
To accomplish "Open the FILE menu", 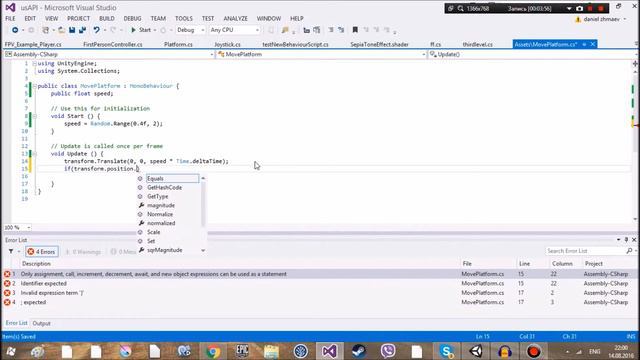I will click(x=10, y=18).
